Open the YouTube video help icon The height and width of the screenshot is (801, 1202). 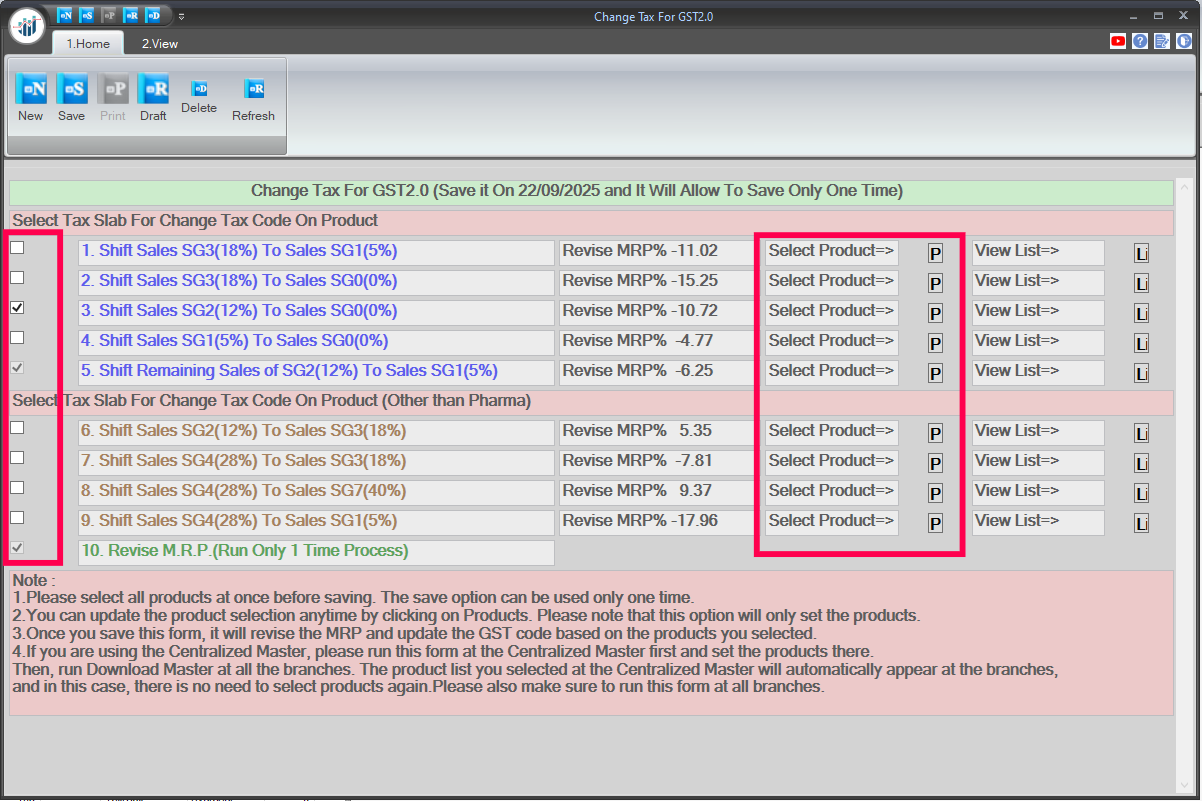(x=1118, y=42)
